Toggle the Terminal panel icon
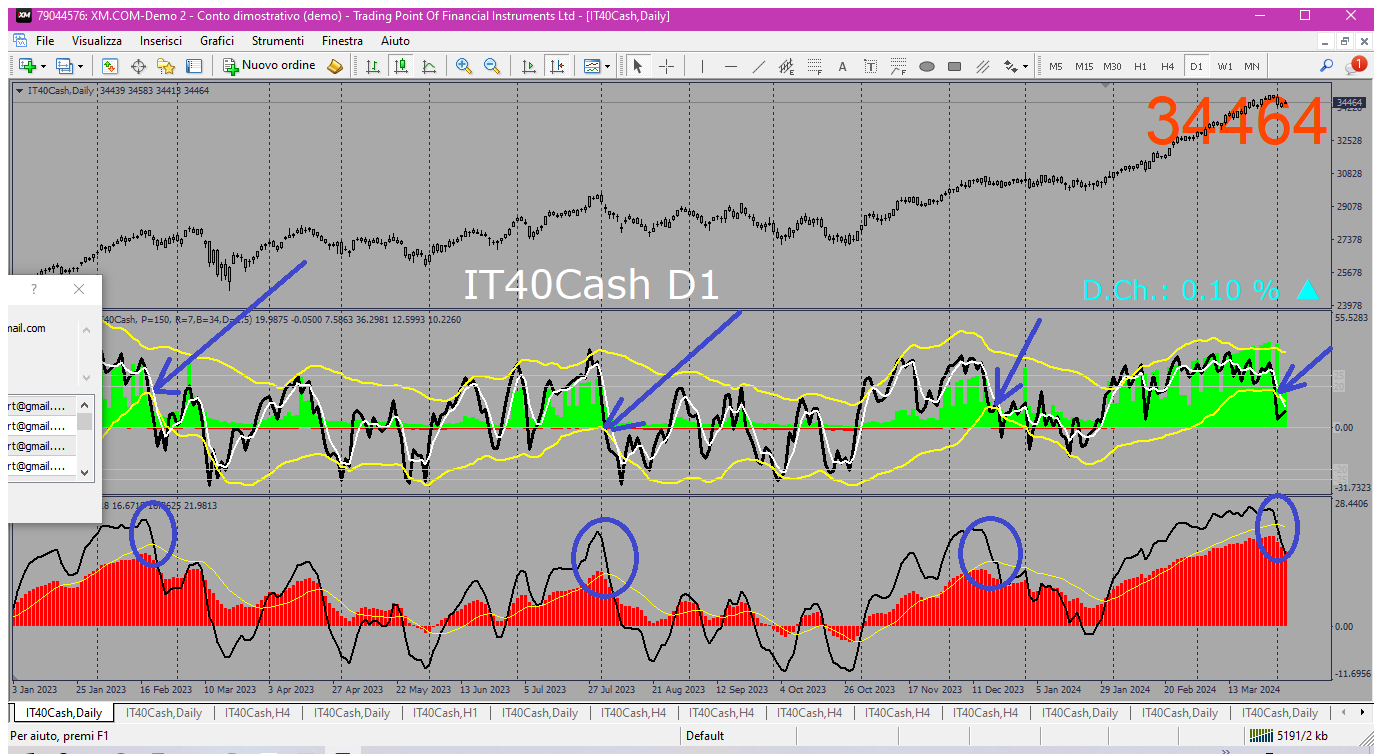 tap(194, 66)
